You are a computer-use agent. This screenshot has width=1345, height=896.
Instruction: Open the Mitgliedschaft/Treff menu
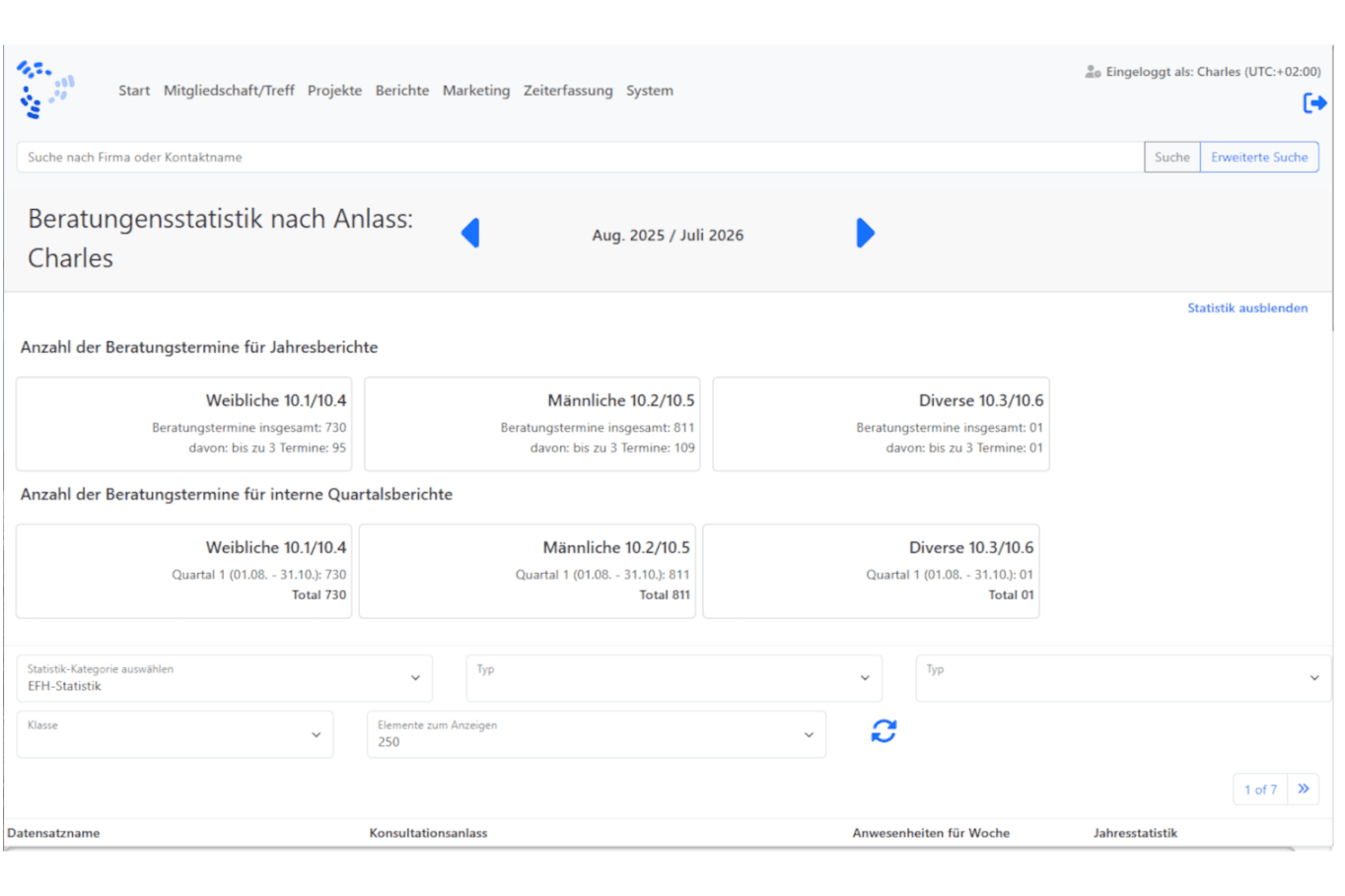pos(229,91)
